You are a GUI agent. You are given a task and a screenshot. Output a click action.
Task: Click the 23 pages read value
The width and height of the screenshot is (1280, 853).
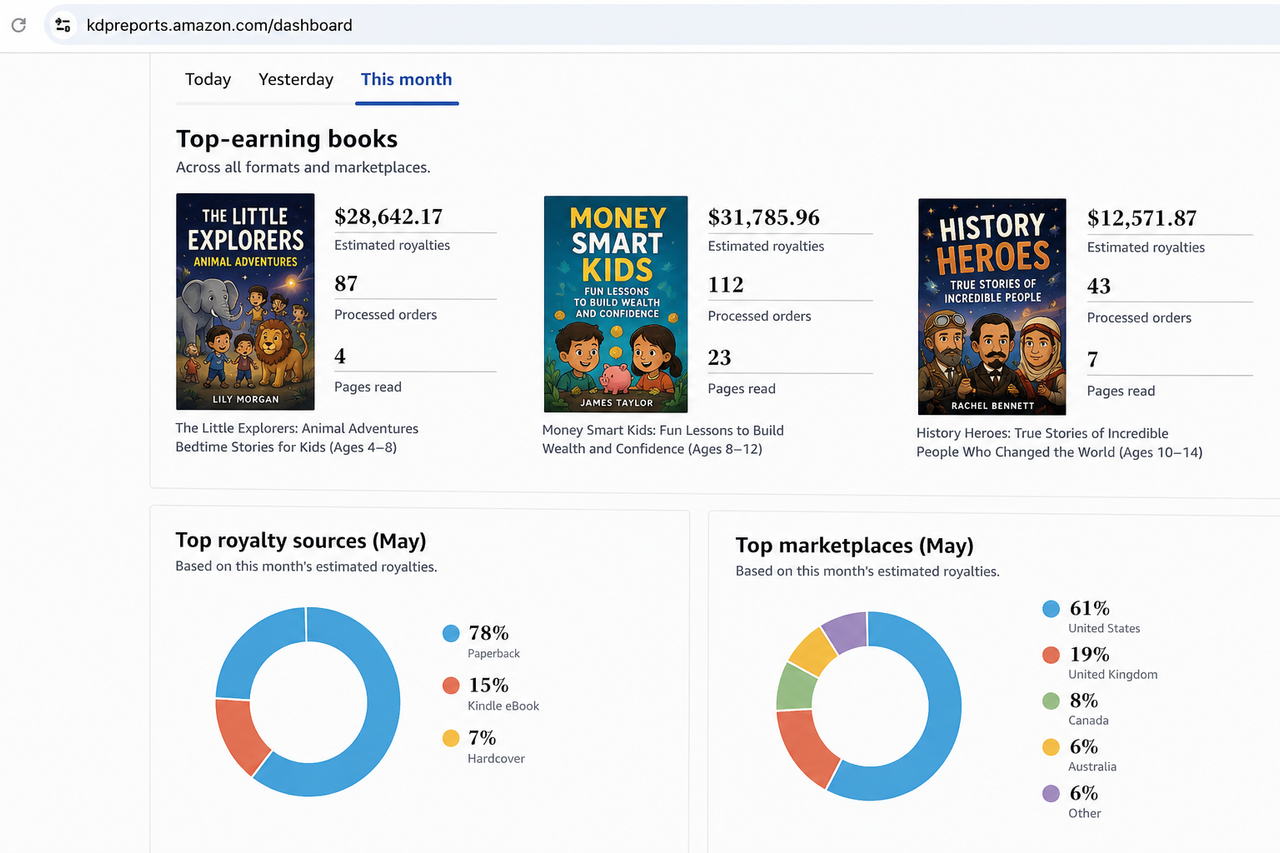point(719,358)
